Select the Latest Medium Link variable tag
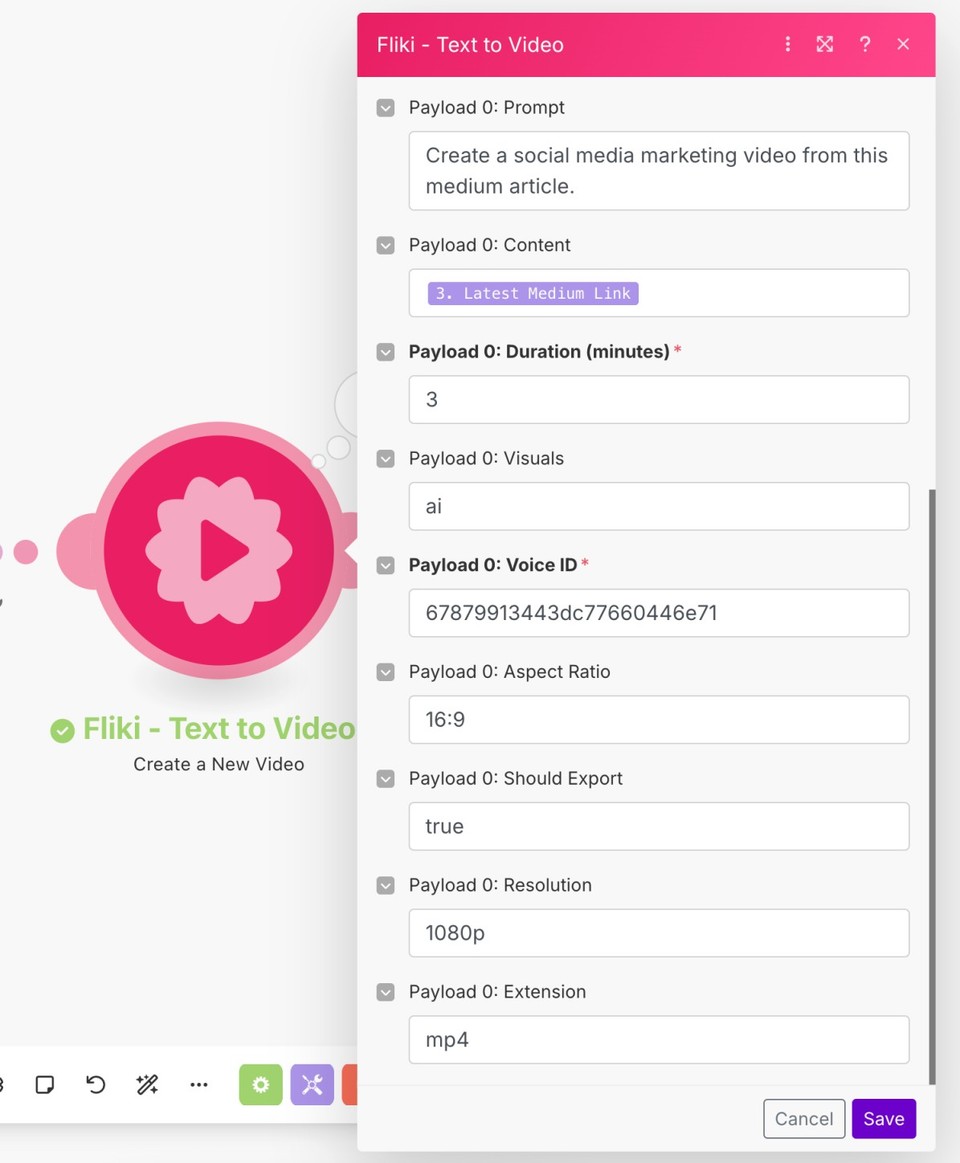This screenshot has width=960, height=1163. pyautogui.click(x=533, y=294)
